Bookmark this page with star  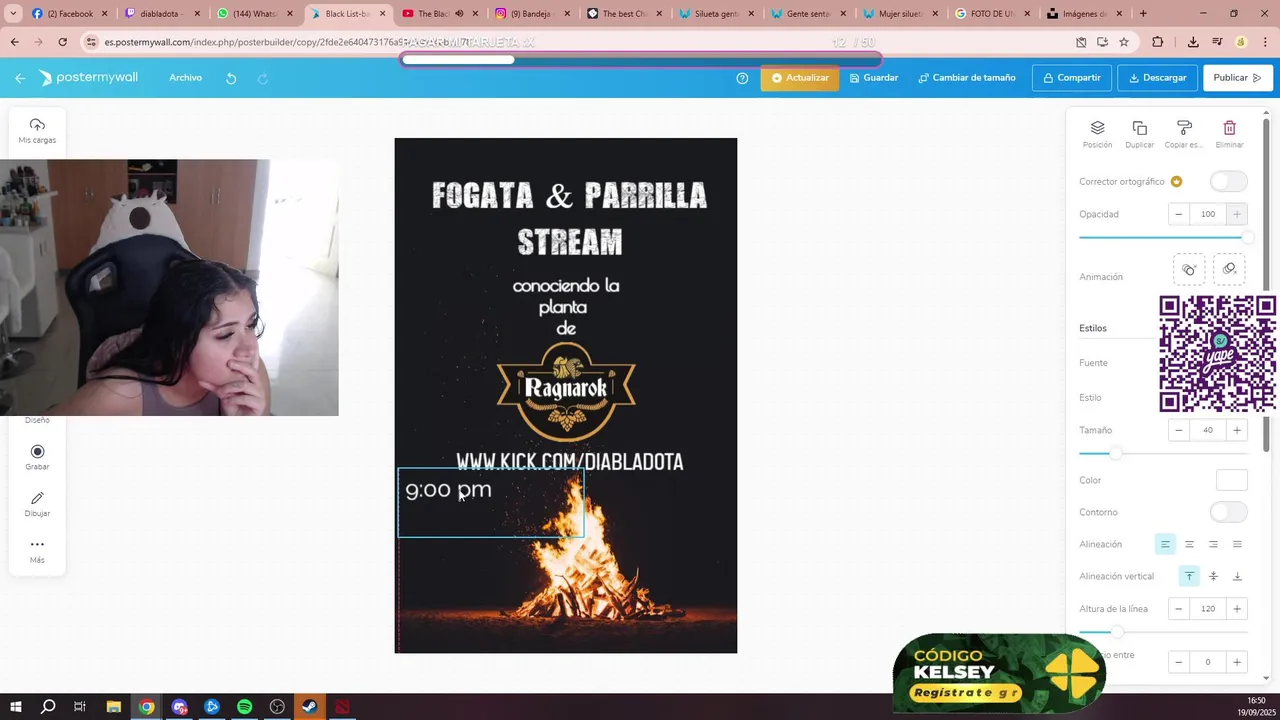(x=1124, y=42)
